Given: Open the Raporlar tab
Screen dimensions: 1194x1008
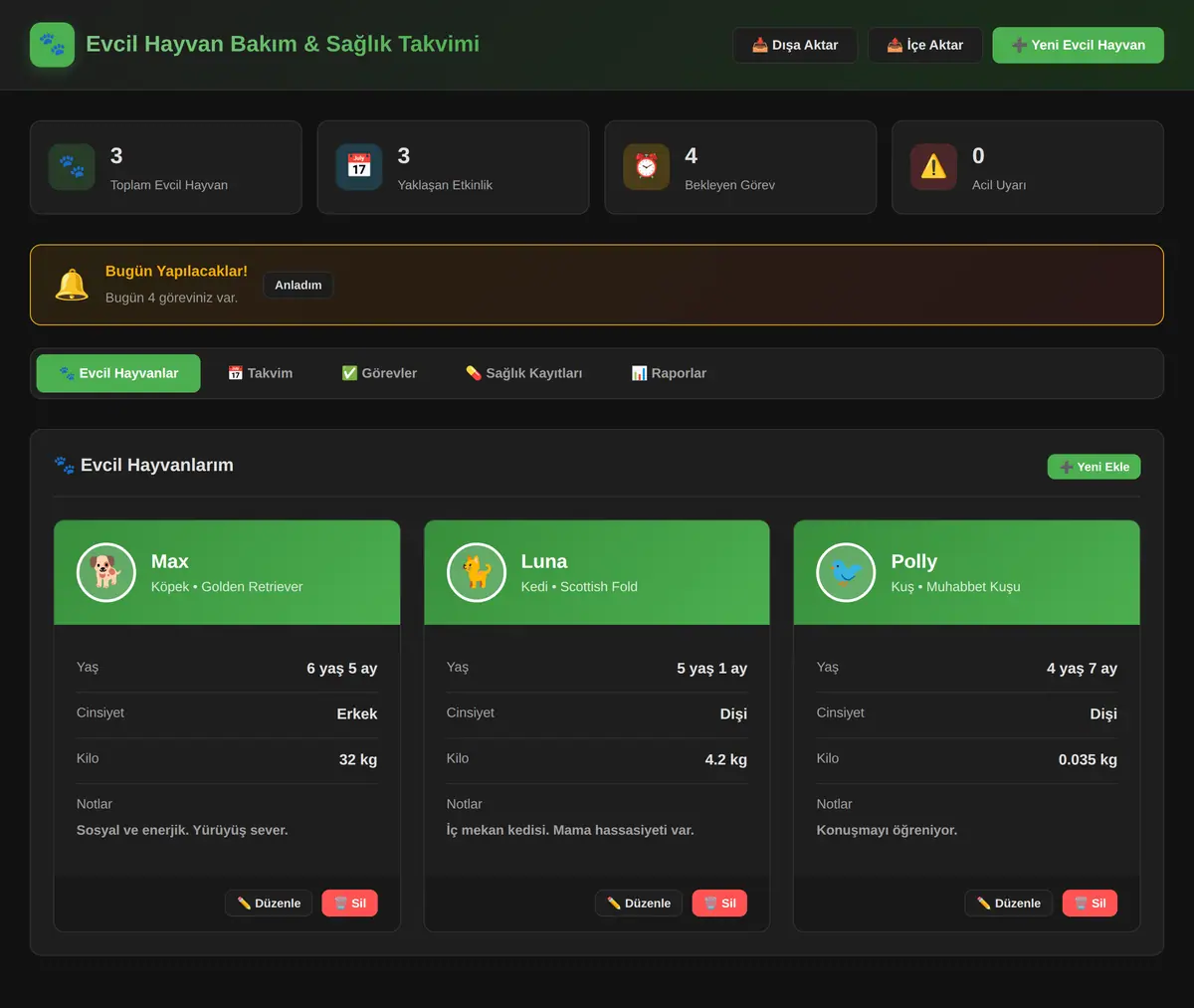Looking at the screenshot, I should (x=669, y=373).
